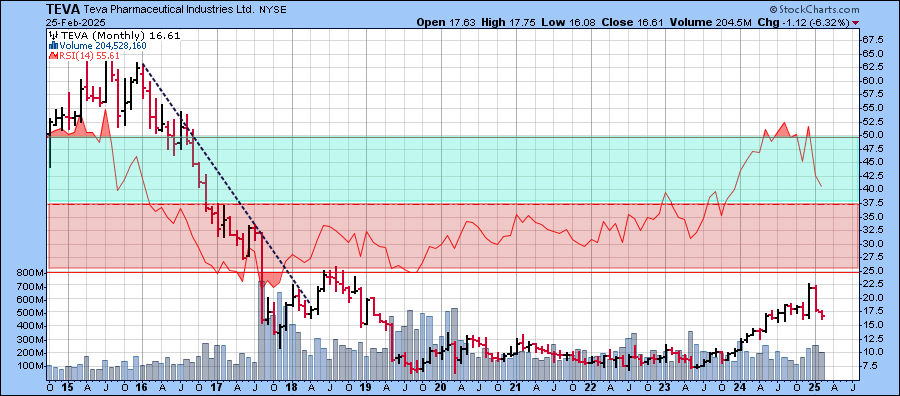Image resolution: width=900 pixels, height=396 pixels.
Task: Click the 15 year label on the time axis
Action: [68, 388]
